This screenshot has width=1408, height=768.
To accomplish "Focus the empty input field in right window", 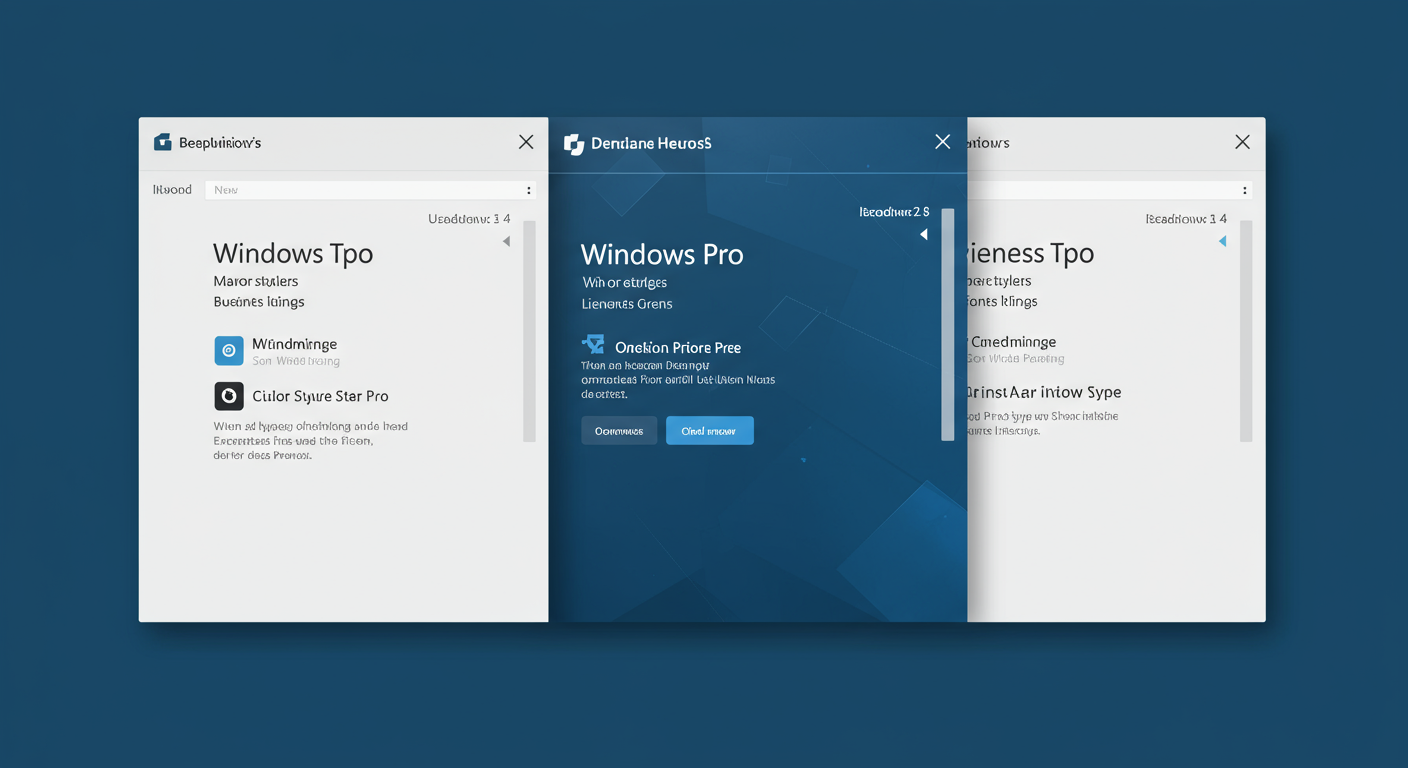I will pos(1110,190).
